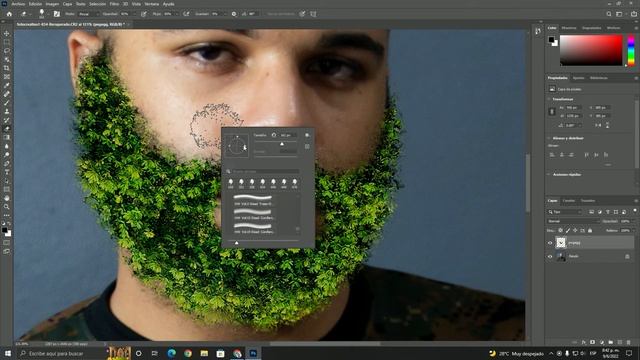Toggle link width and height in Transformar

pos(552,112)
